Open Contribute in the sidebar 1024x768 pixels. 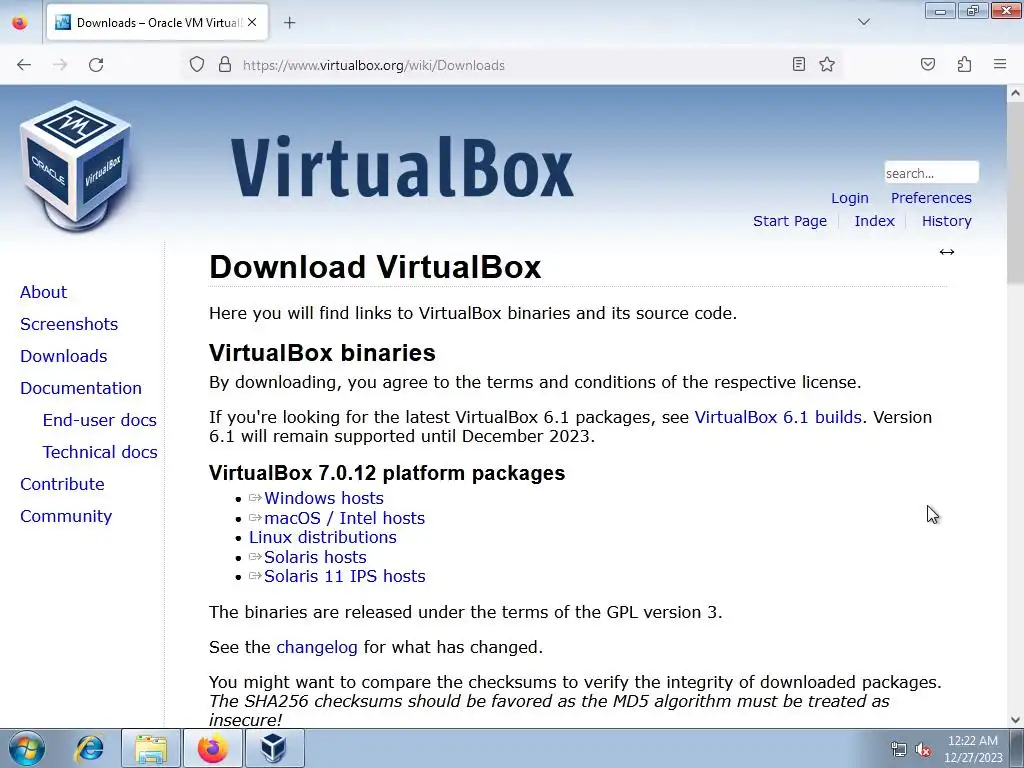[x=62, y=484]
